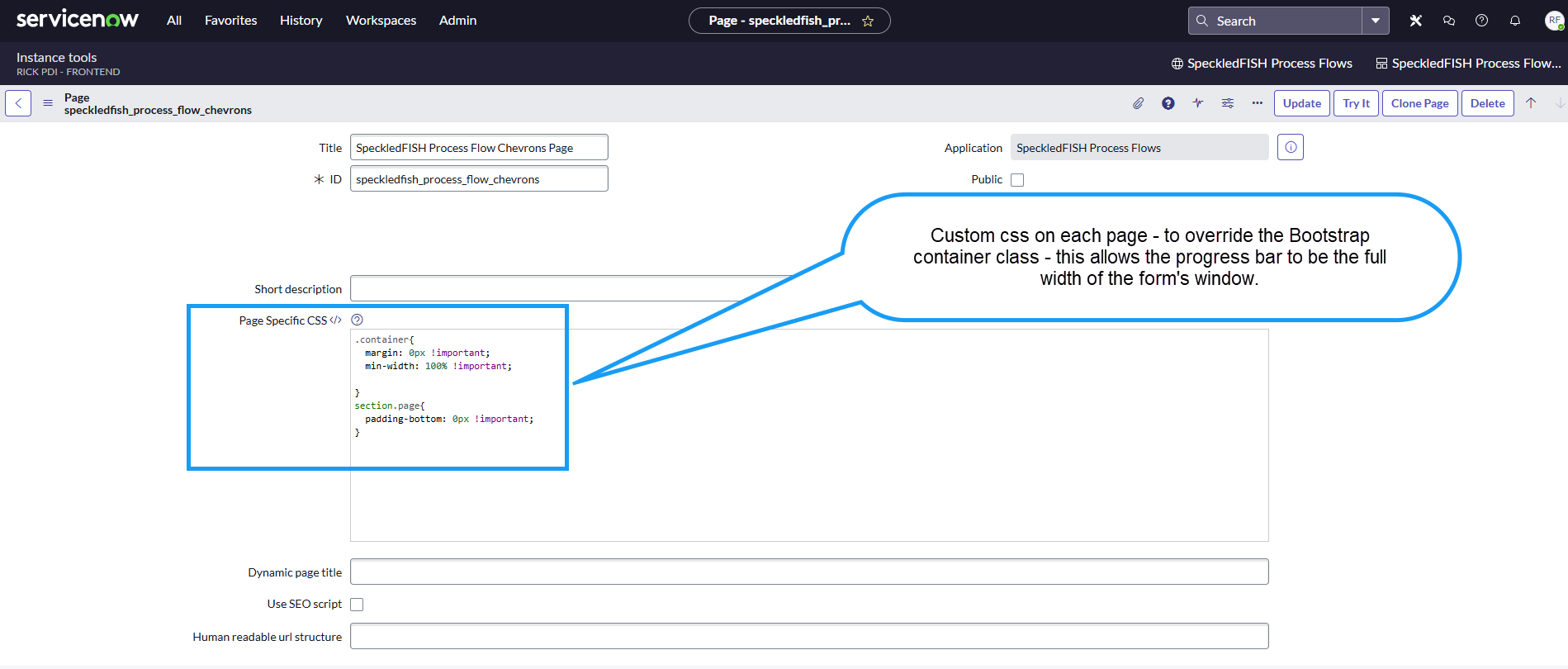
Task: Open the form context menu hamburger icon
Action: click(48, 103)
